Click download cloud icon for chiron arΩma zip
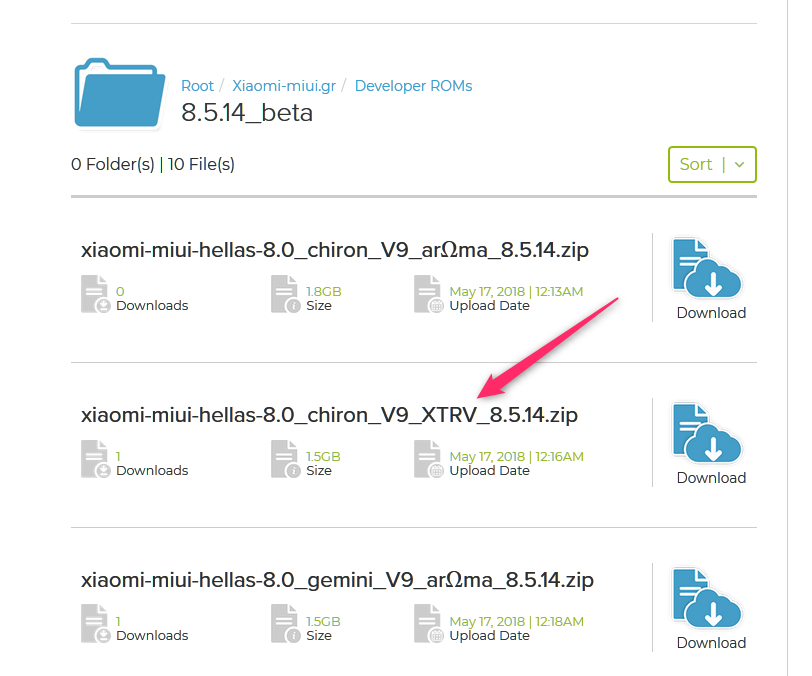 click(708, 267)
